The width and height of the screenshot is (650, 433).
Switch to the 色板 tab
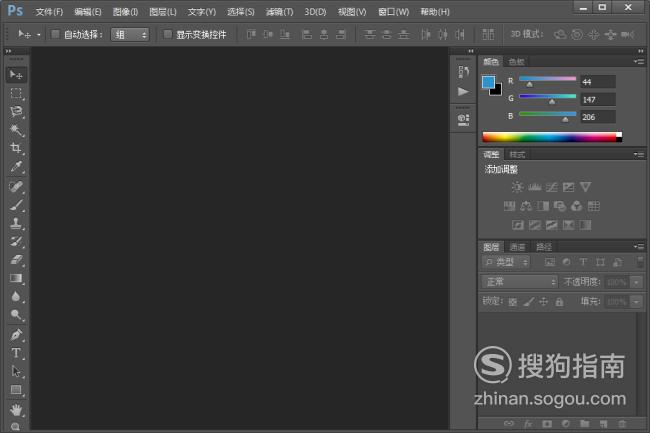pos(516,62)
